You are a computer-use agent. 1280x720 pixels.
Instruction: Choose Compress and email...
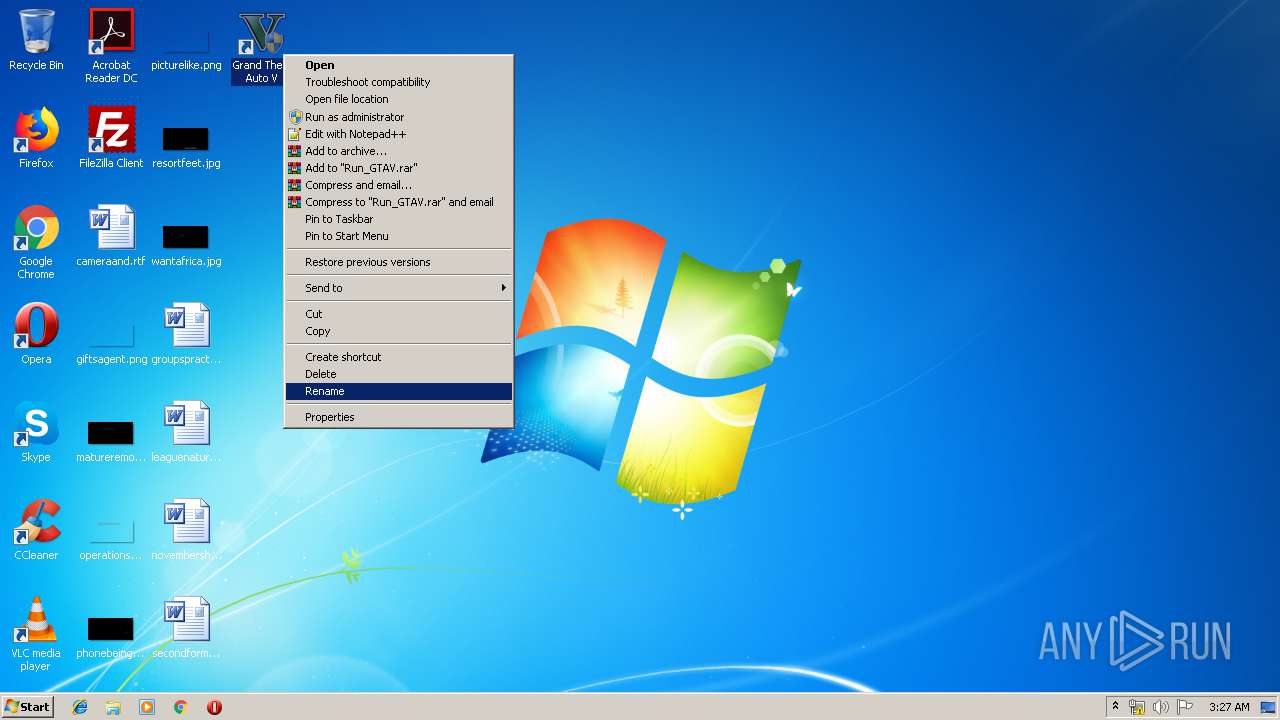tap(399, 185)
